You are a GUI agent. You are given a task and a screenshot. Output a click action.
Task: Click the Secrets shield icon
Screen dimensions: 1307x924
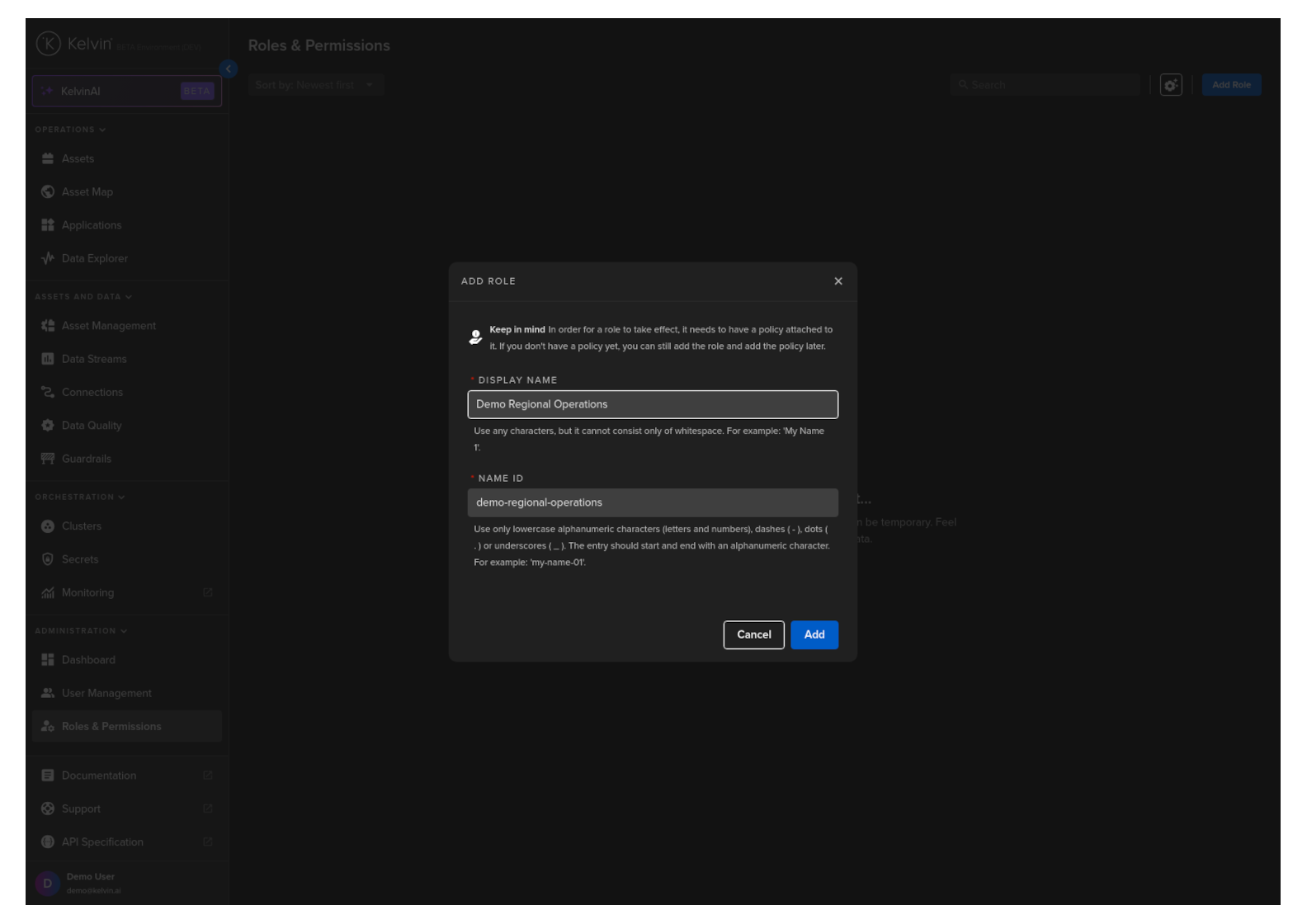48,559
